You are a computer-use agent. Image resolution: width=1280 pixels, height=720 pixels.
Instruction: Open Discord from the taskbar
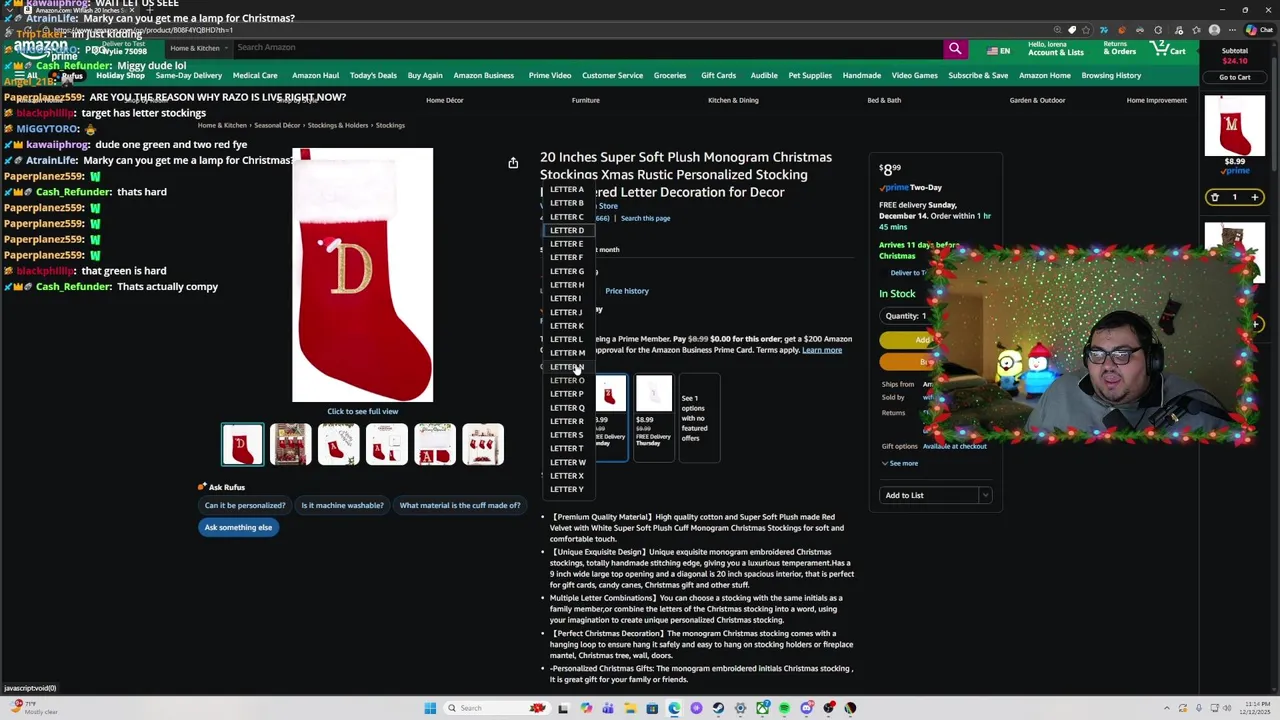[807, 708]
